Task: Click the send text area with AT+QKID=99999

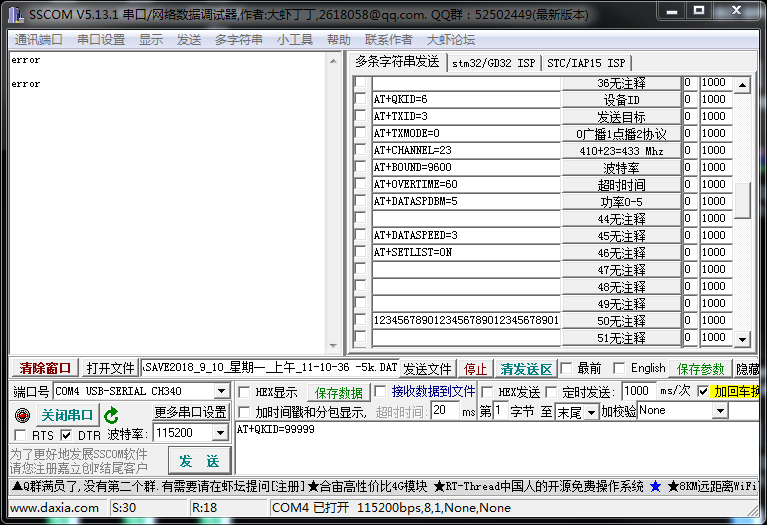Action: coord(496,447)
